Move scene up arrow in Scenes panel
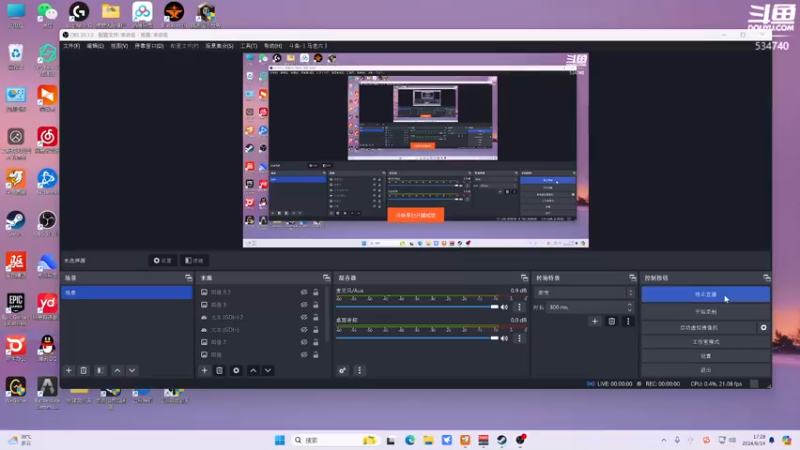800x450 pixels. [117, 370]
